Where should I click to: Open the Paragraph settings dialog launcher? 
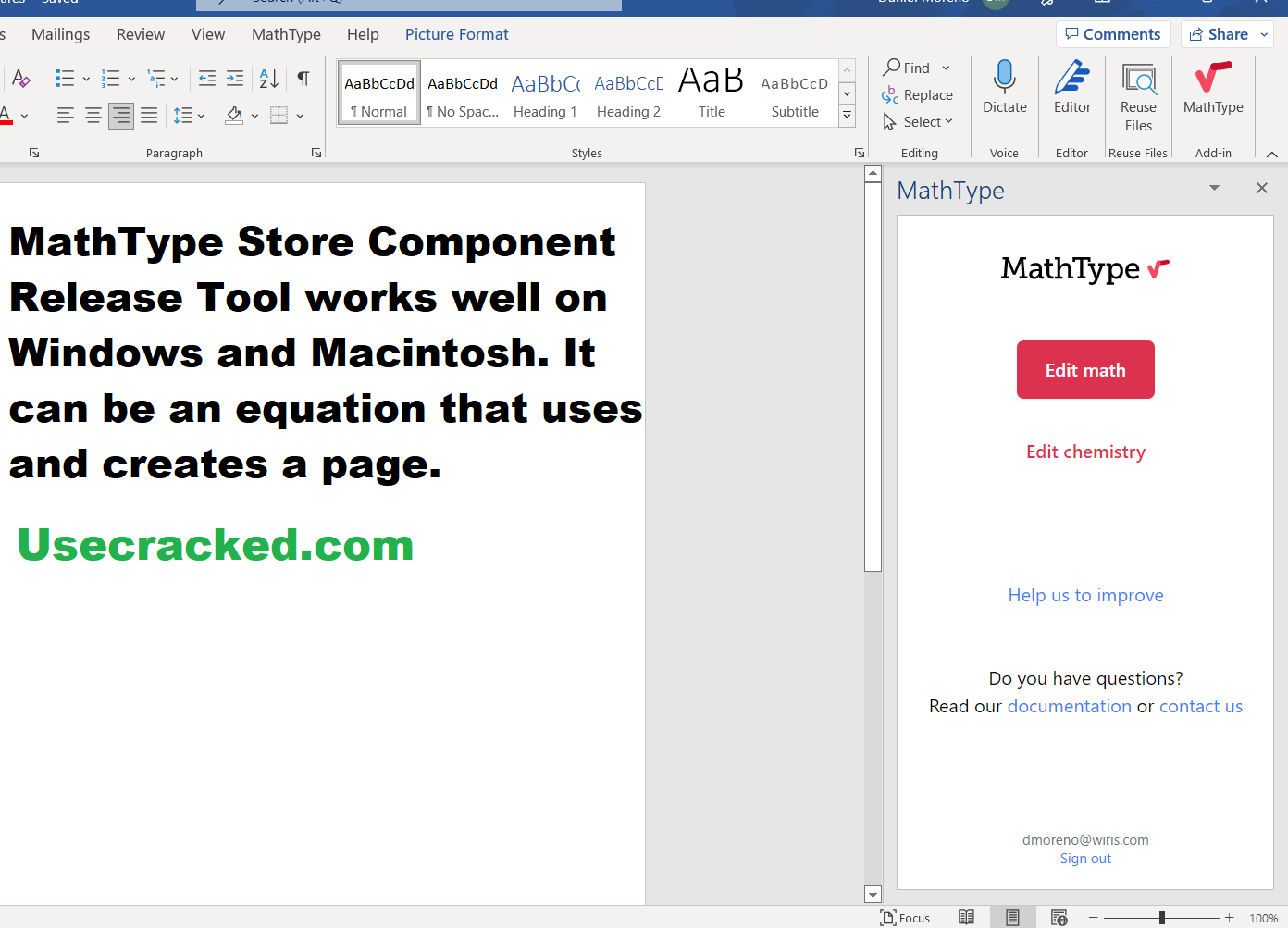click(x=316, y=153)
